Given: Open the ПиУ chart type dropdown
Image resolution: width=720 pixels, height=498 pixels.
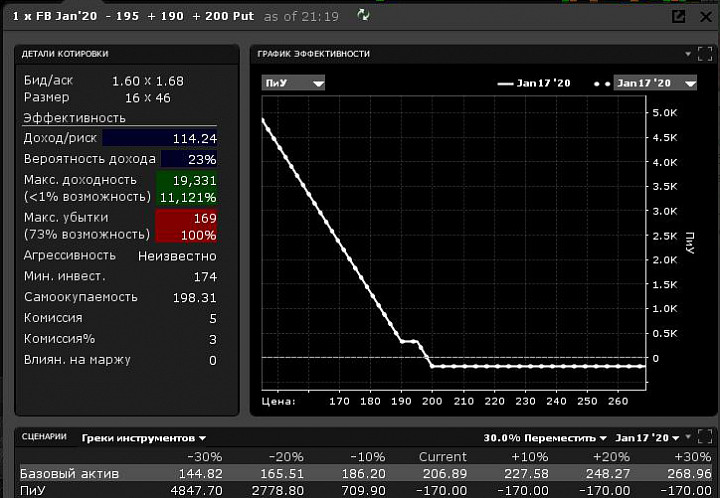Looking at the screenshot, I should 293,83.
